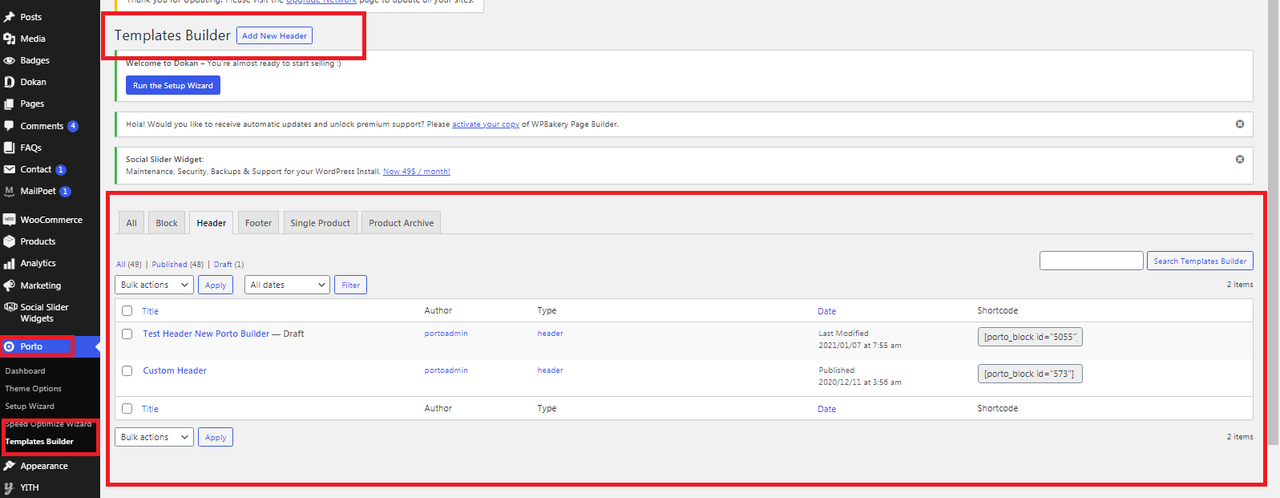Switch to the Block tab
The height and width of the screenshot is (498, 1280).
click(x=167, y=223)
